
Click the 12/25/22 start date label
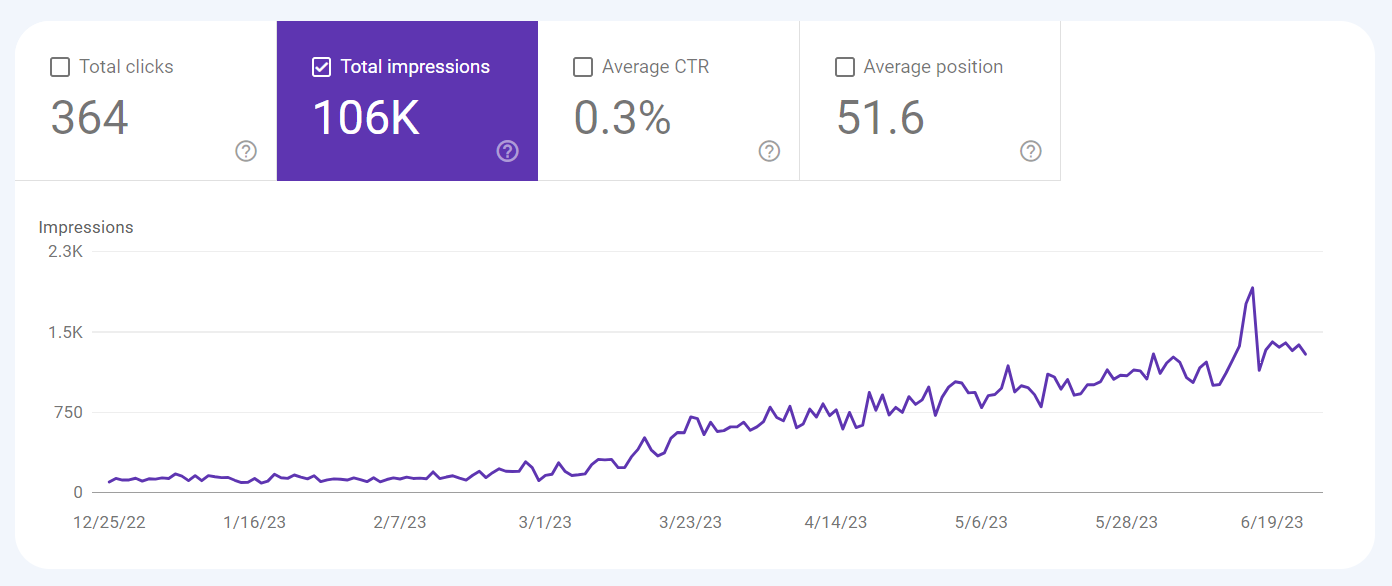109,523
